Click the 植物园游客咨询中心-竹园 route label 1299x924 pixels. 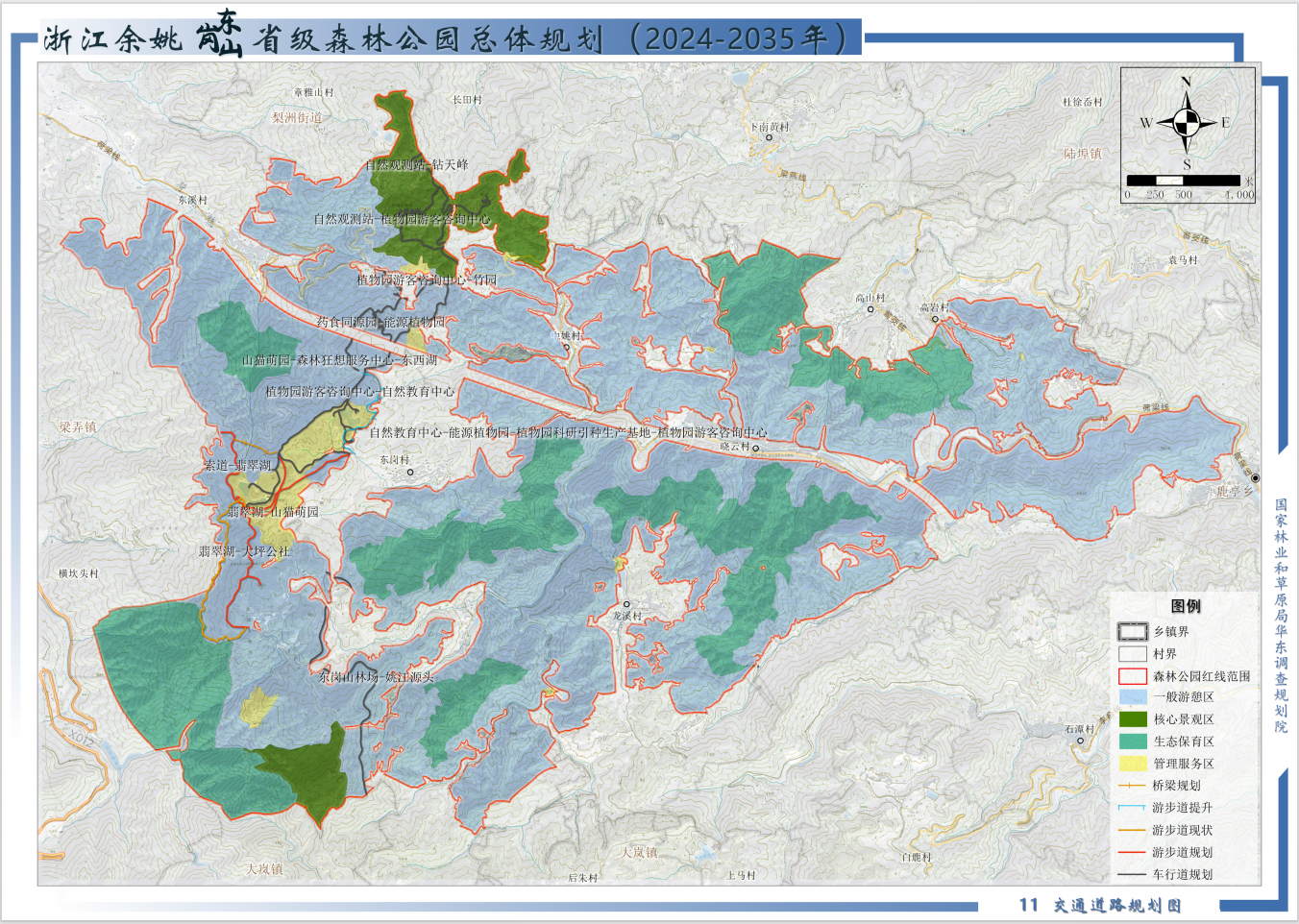coord(427,280)
